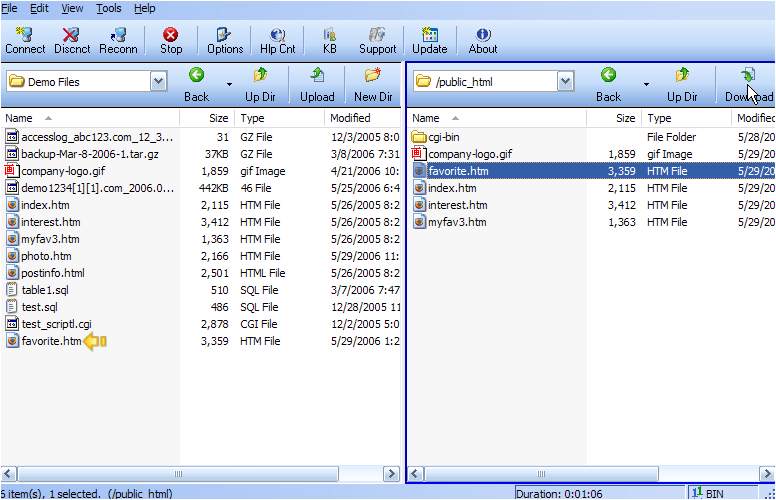Image resolution: width=776 pixels, height=500 pixels.
Task: Click the local pane scroll right arrow
Action: (391, 474)
